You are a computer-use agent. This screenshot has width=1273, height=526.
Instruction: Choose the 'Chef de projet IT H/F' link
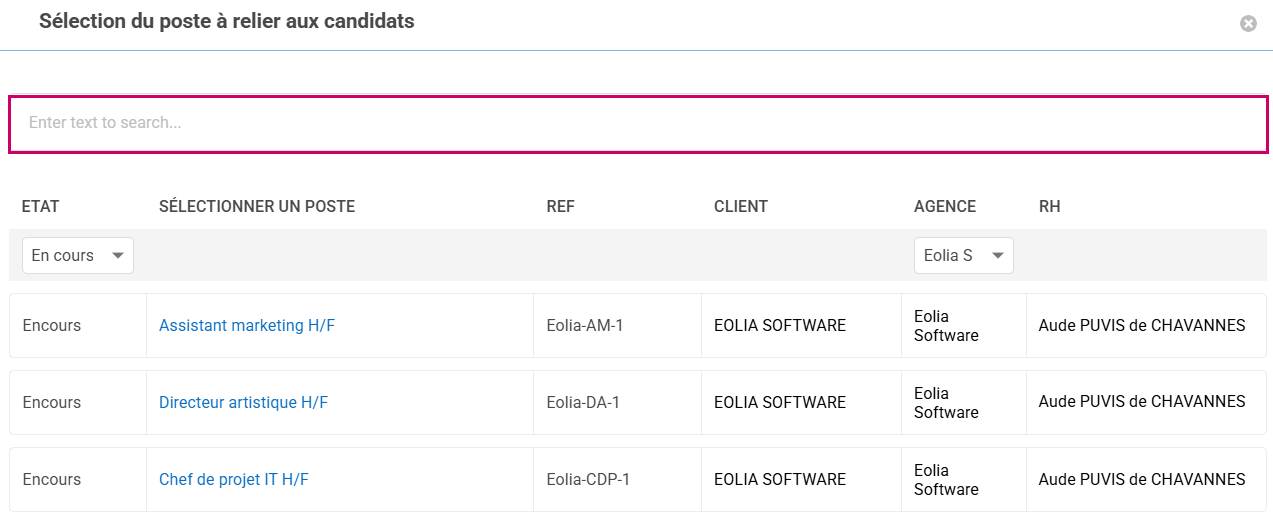tap(233, 480)
